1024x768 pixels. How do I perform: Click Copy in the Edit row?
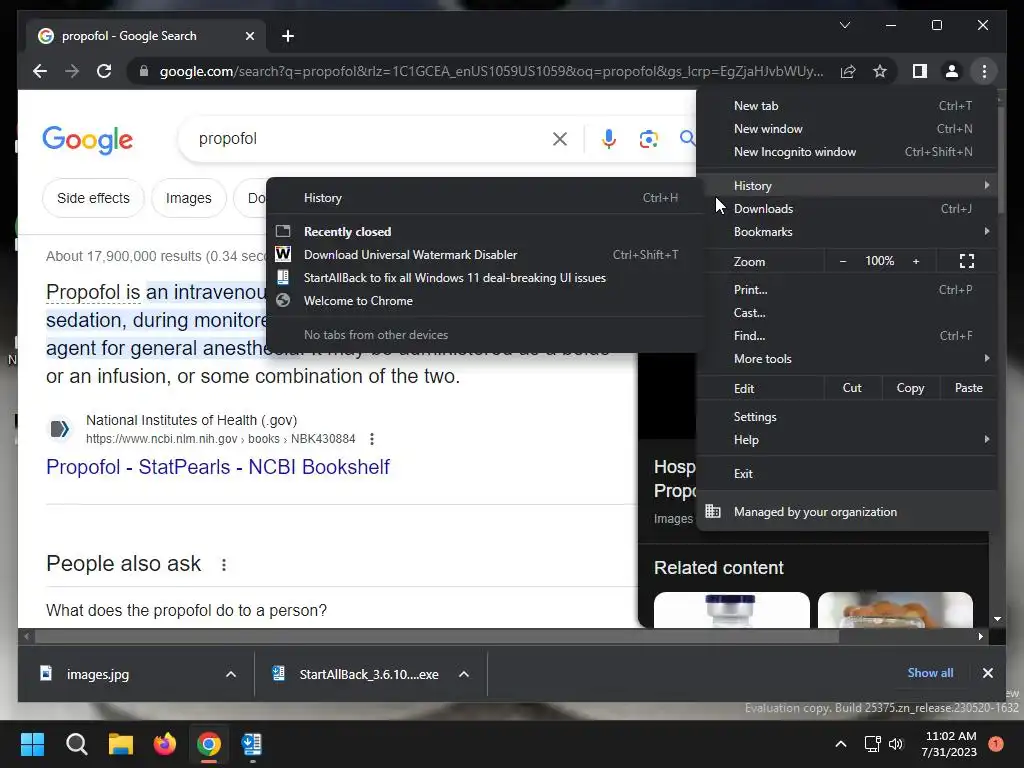tap(910, 388)
